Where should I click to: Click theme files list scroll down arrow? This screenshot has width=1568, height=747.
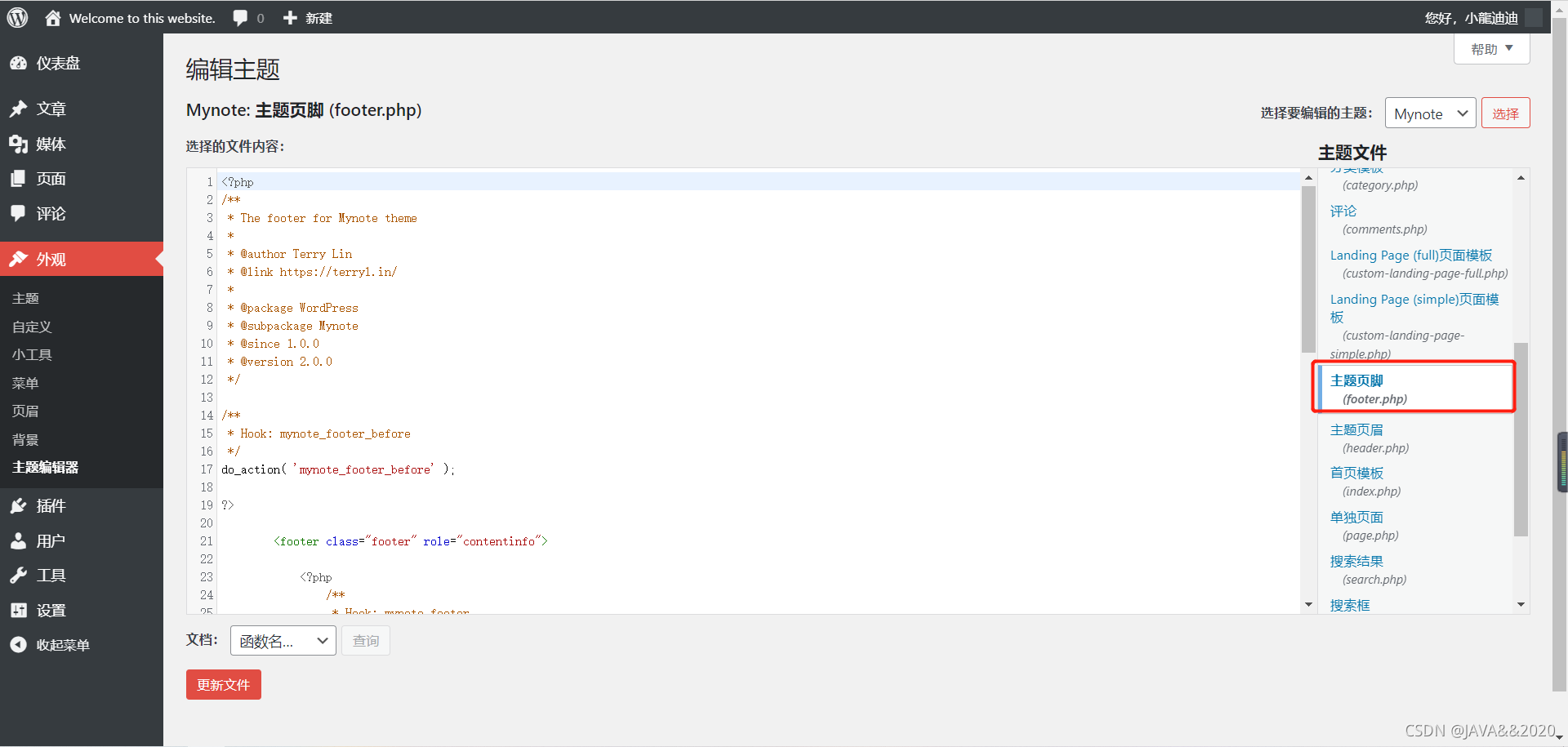1521,605
